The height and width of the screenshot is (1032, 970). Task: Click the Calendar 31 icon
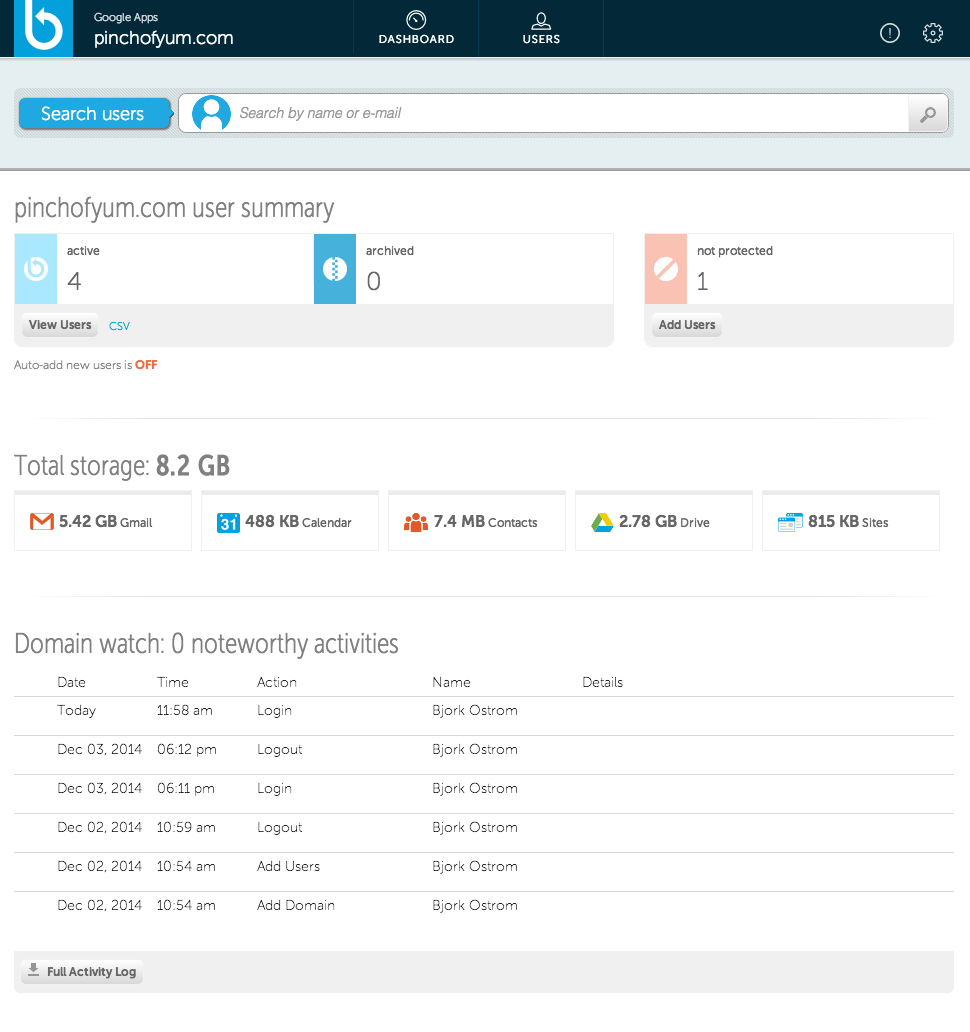click(x=228, y=523)
